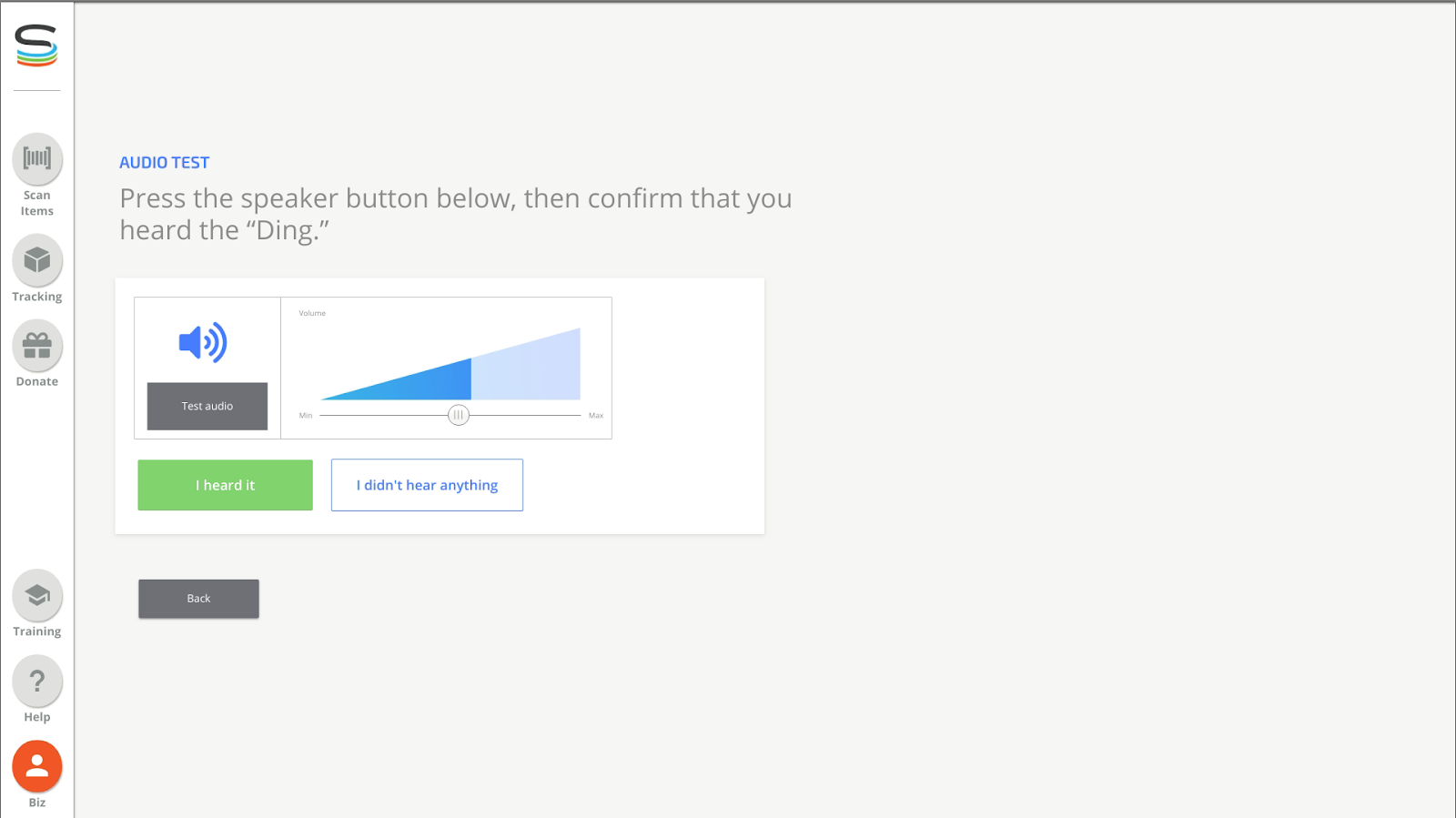Screen dimensions: 1456x818
Task: Click the AUDIO TEST heading
Action: (165, 163)
